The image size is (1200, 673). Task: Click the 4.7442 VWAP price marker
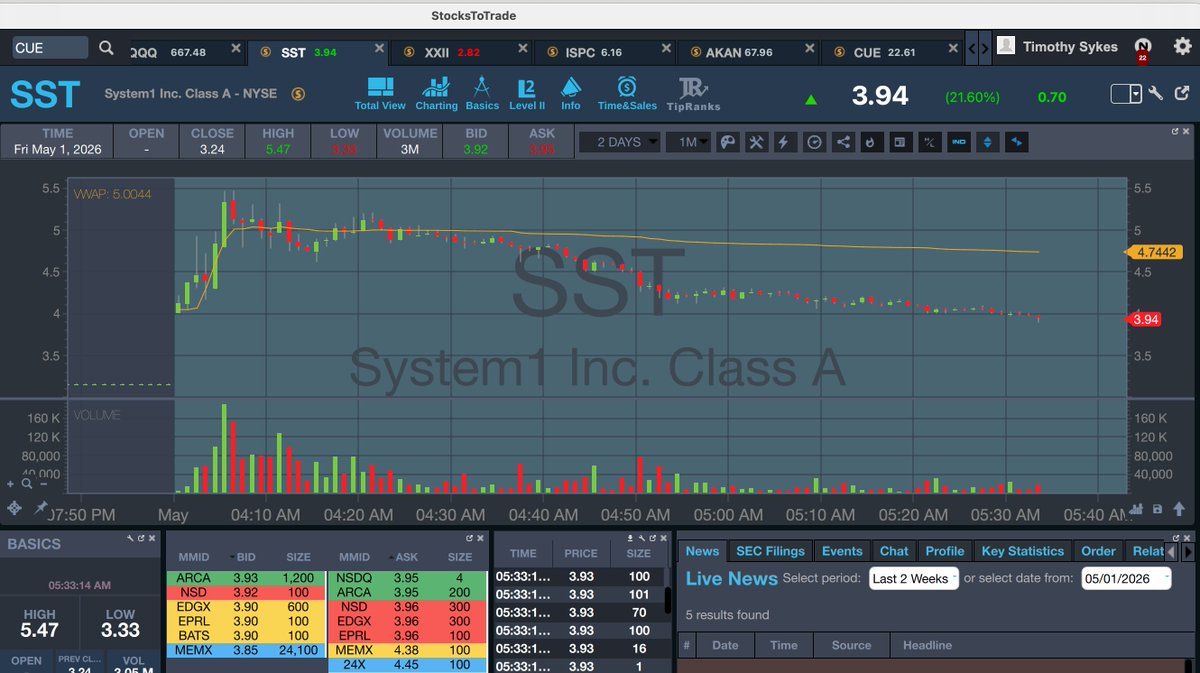click(x=1155, y=253)
